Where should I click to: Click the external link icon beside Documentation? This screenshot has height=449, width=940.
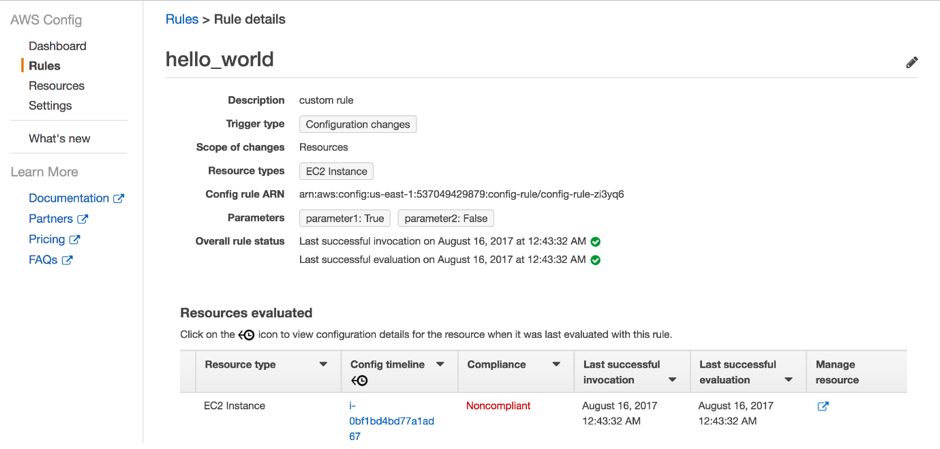pyautogui.click(x=119, y=198)
